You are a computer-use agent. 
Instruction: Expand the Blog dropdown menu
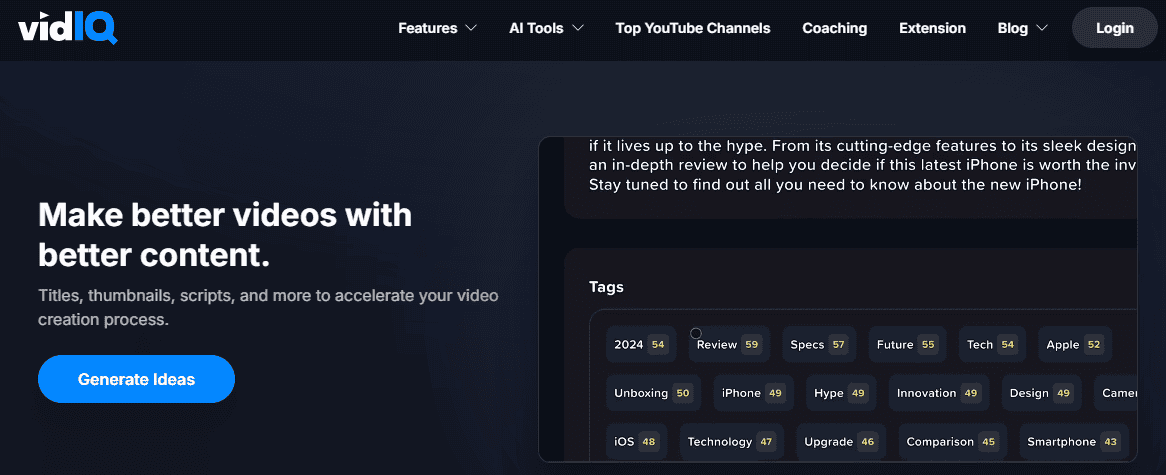pyautogui.click(x=1022, y=28)
